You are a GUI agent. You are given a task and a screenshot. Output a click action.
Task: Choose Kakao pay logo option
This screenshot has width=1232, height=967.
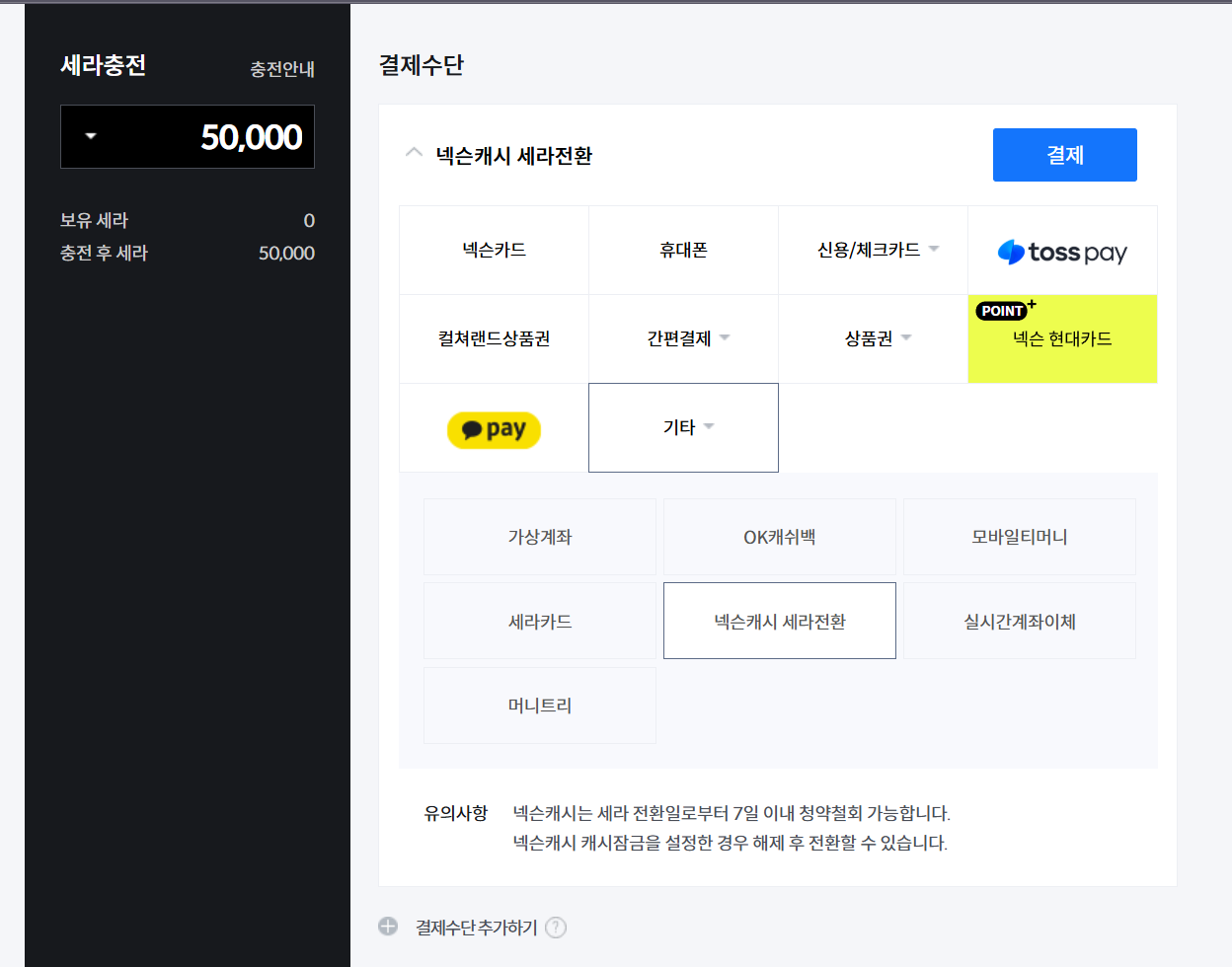(x=494, y=429)
